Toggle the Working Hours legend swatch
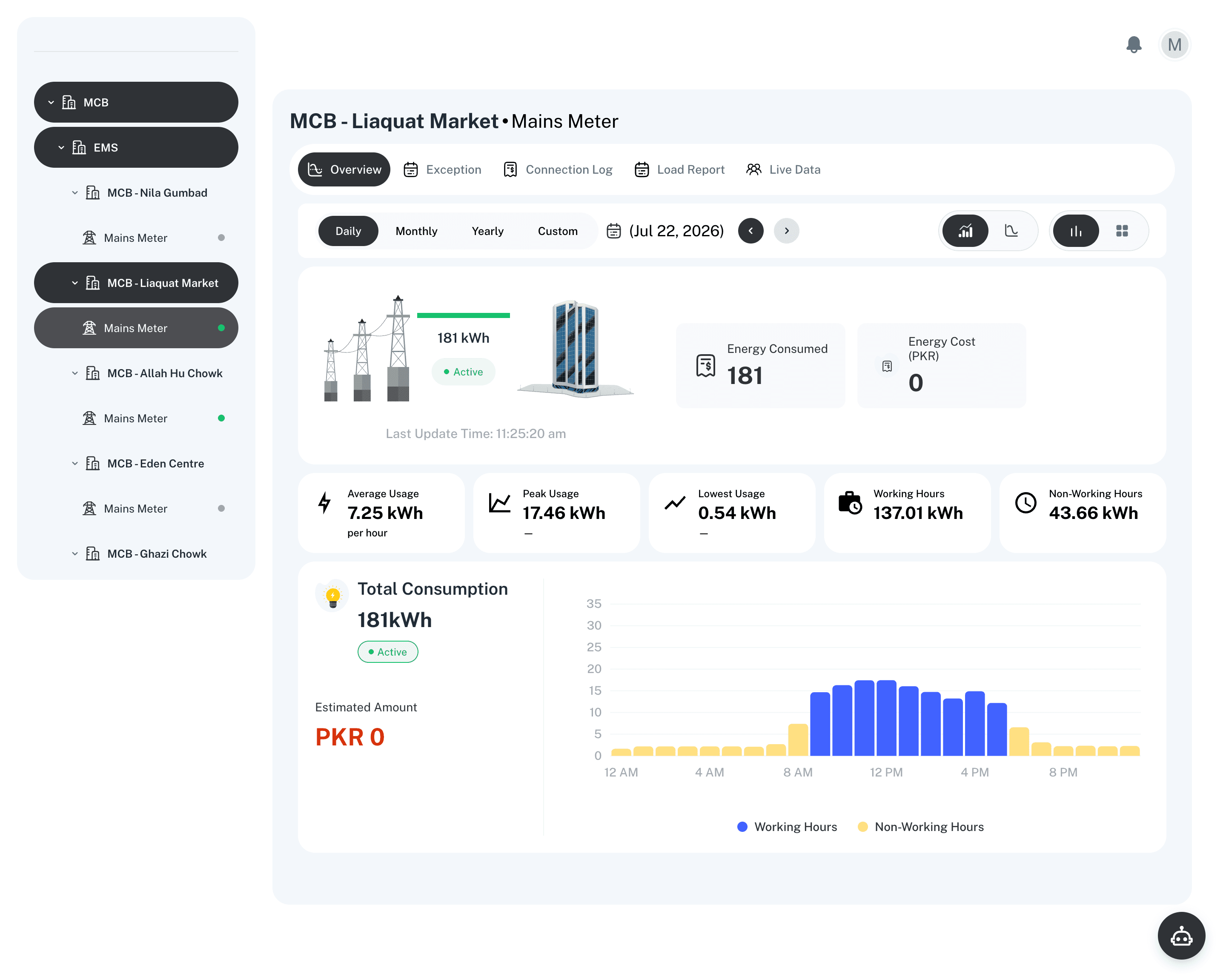 point(742,826)
